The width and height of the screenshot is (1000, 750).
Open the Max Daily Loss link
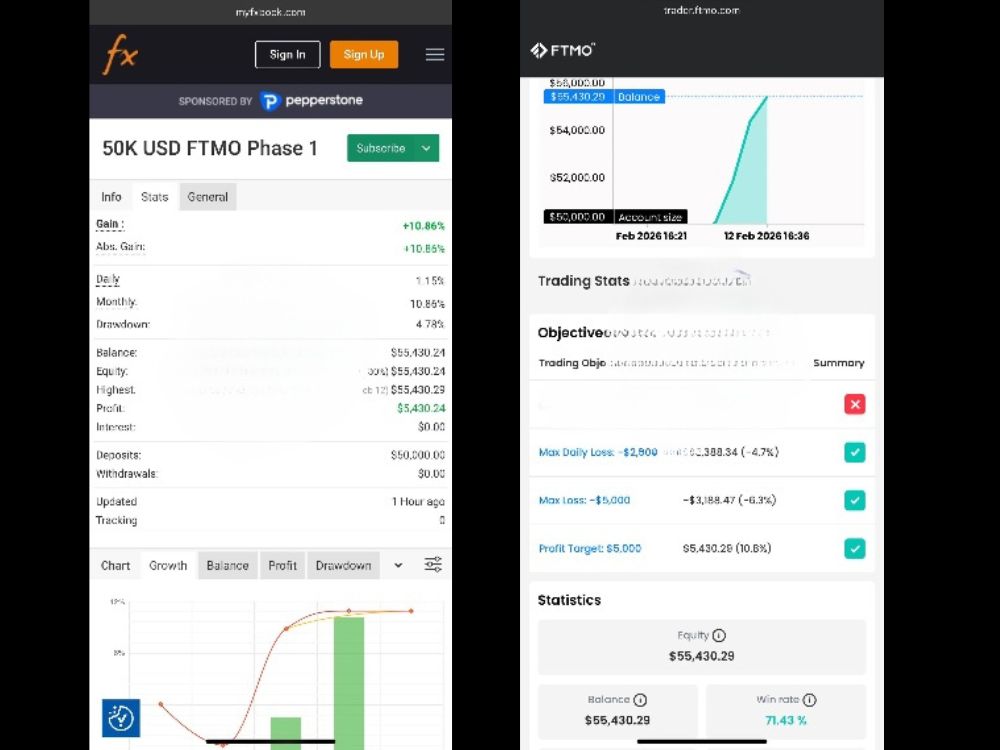tap(598, 452)
